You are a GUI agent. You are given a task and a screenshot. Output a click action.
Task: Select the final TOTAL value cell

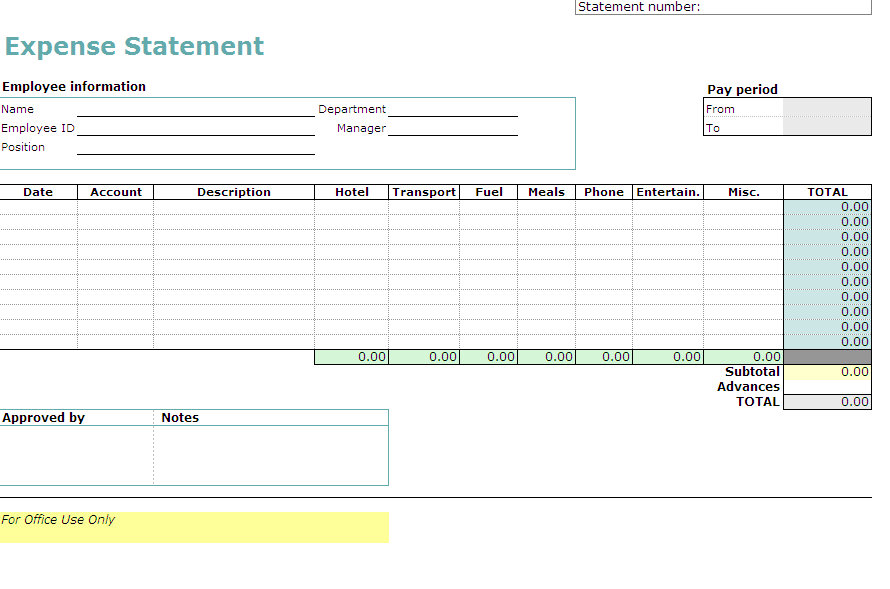click(828, 402)
